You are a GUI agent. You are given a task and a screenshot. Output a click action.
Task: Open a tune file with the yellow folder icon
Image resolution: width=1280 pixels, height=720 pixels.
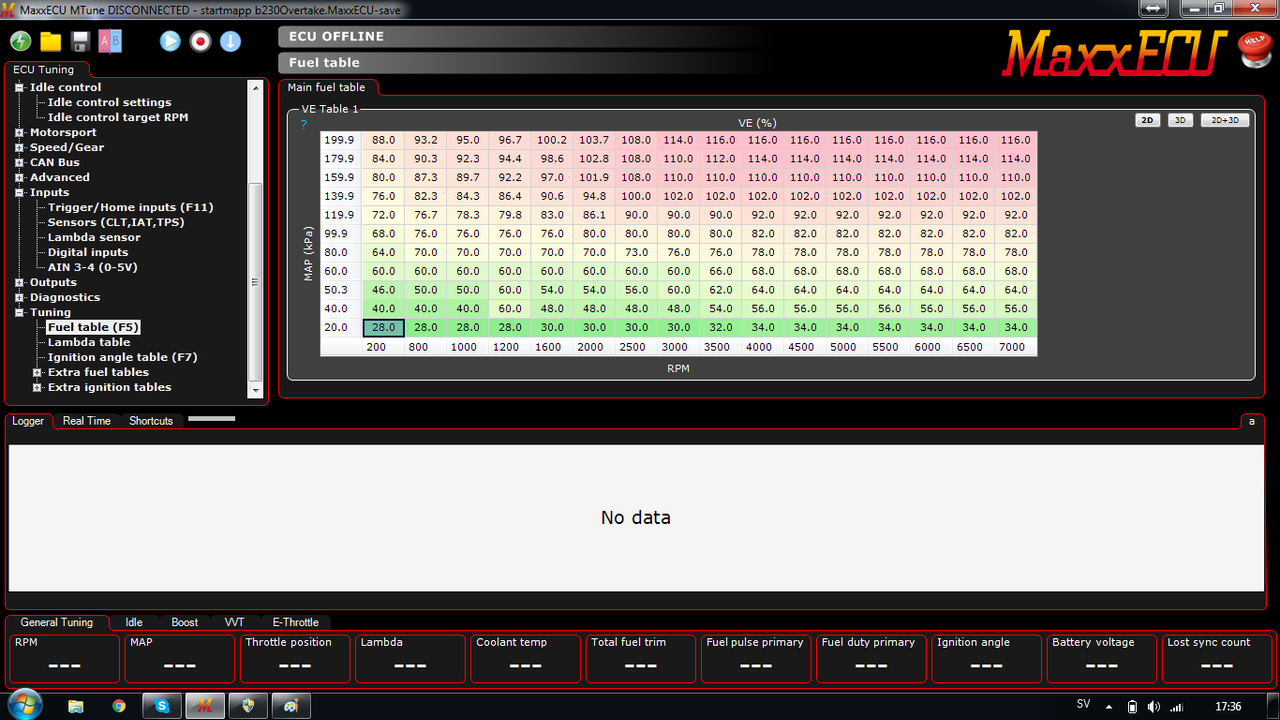point(50,41)
